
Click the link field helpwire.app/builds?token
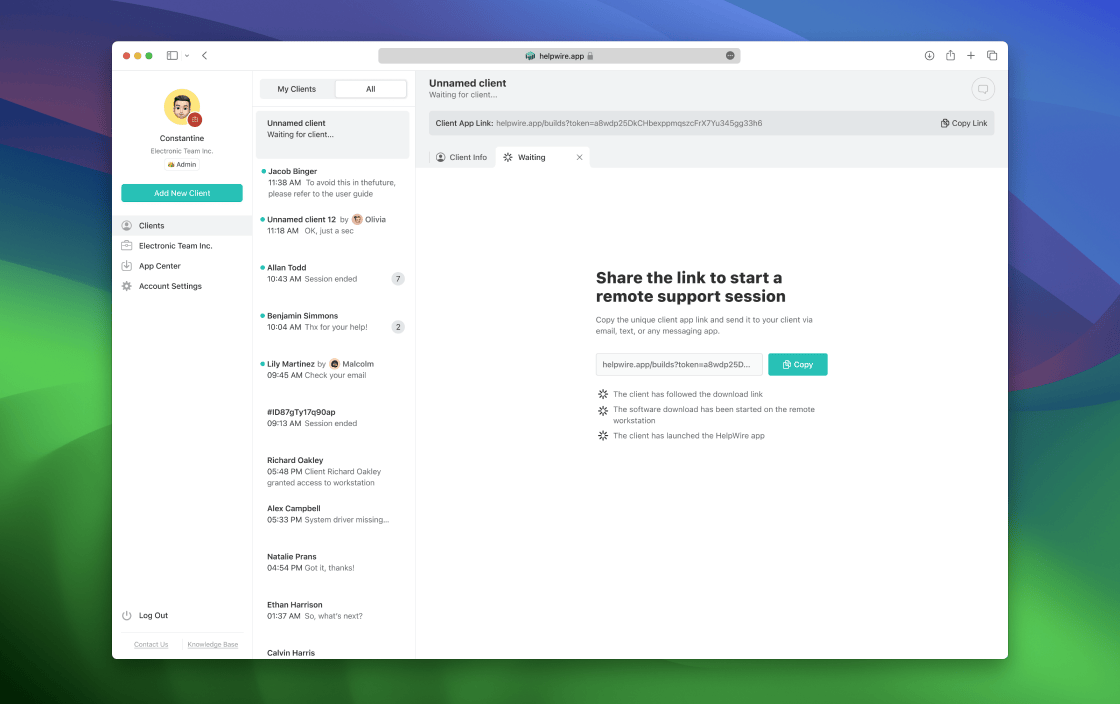point(679,365)
